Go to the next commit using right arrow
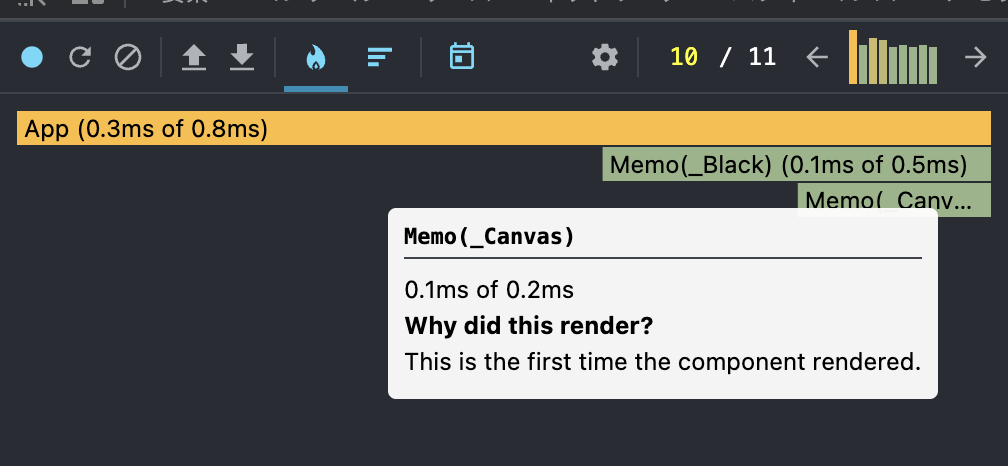The width and height of the screenshot is (1008, 466). click(975, 58)
